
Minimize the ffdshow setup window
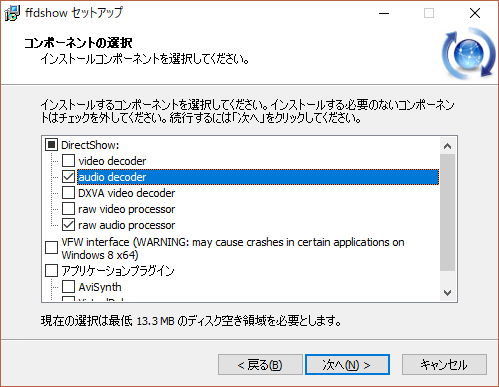384,13
